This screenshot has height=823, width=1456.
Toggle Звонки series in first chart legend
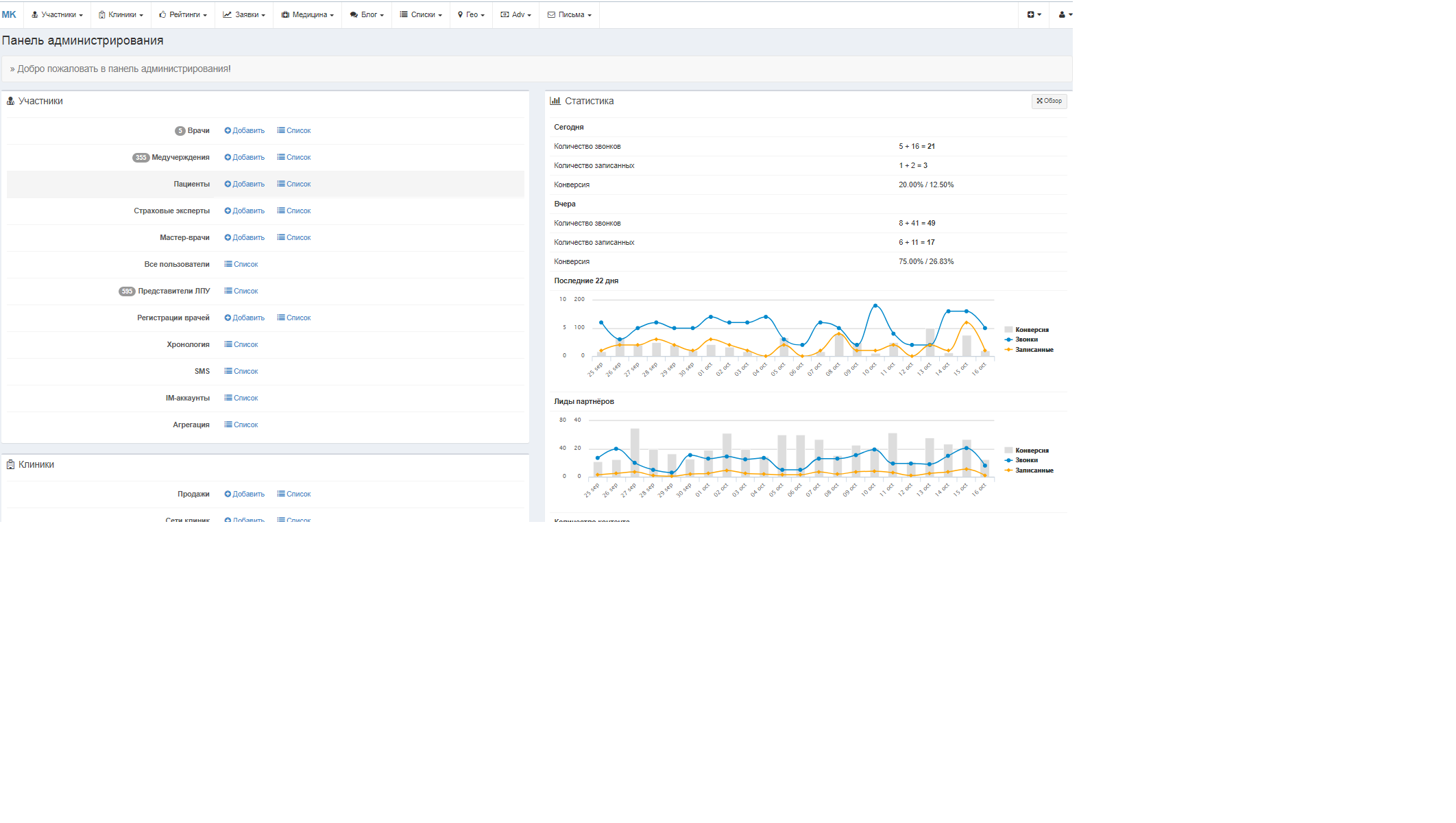[1026, 339]
